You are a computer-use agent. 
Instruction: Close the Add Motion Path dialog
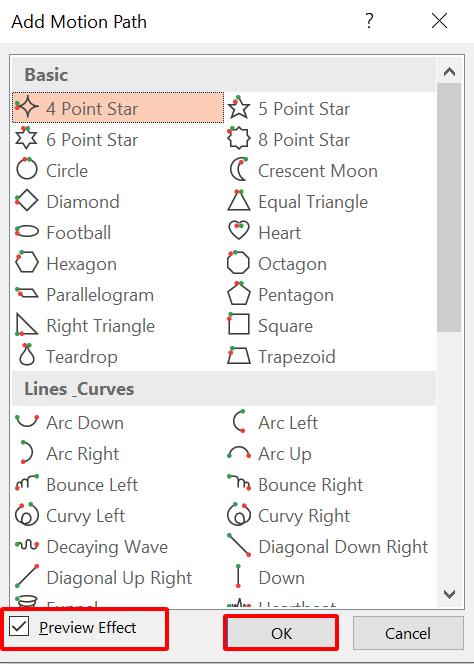pyautogui.click(x=439, y=20)
